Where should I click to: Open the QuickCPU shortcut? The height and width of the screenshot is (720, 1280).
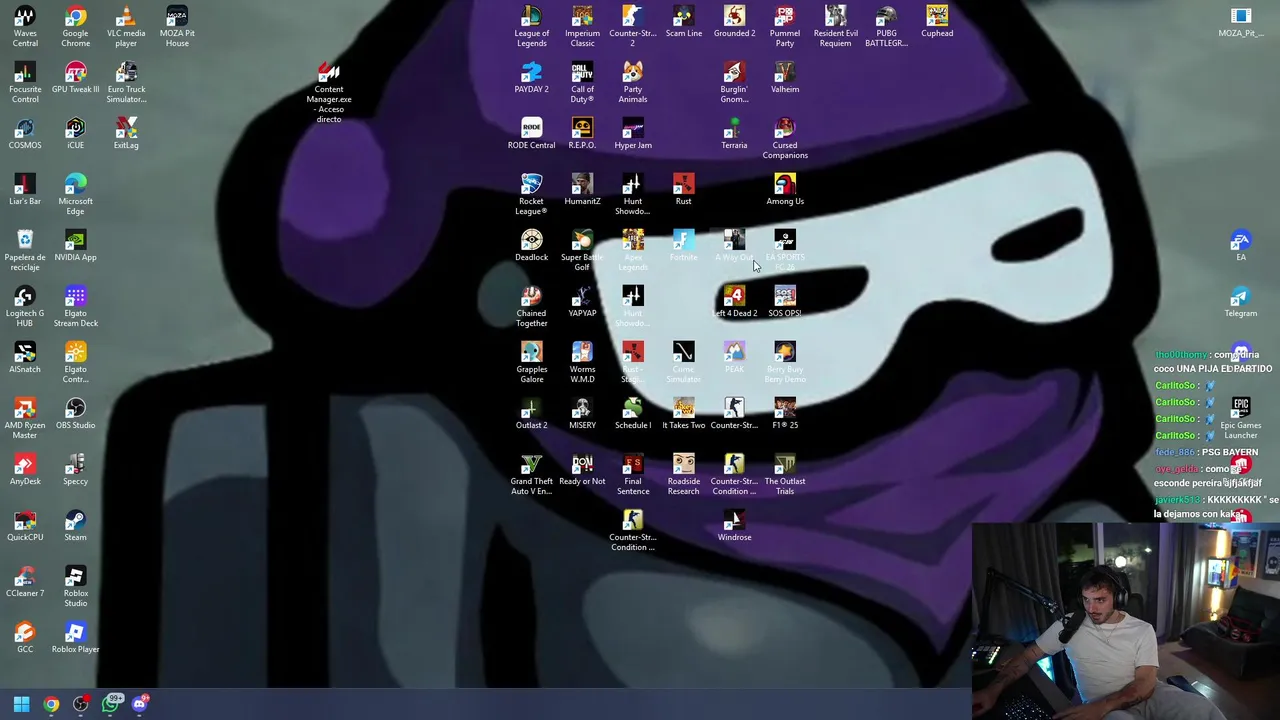click(25, 526)
